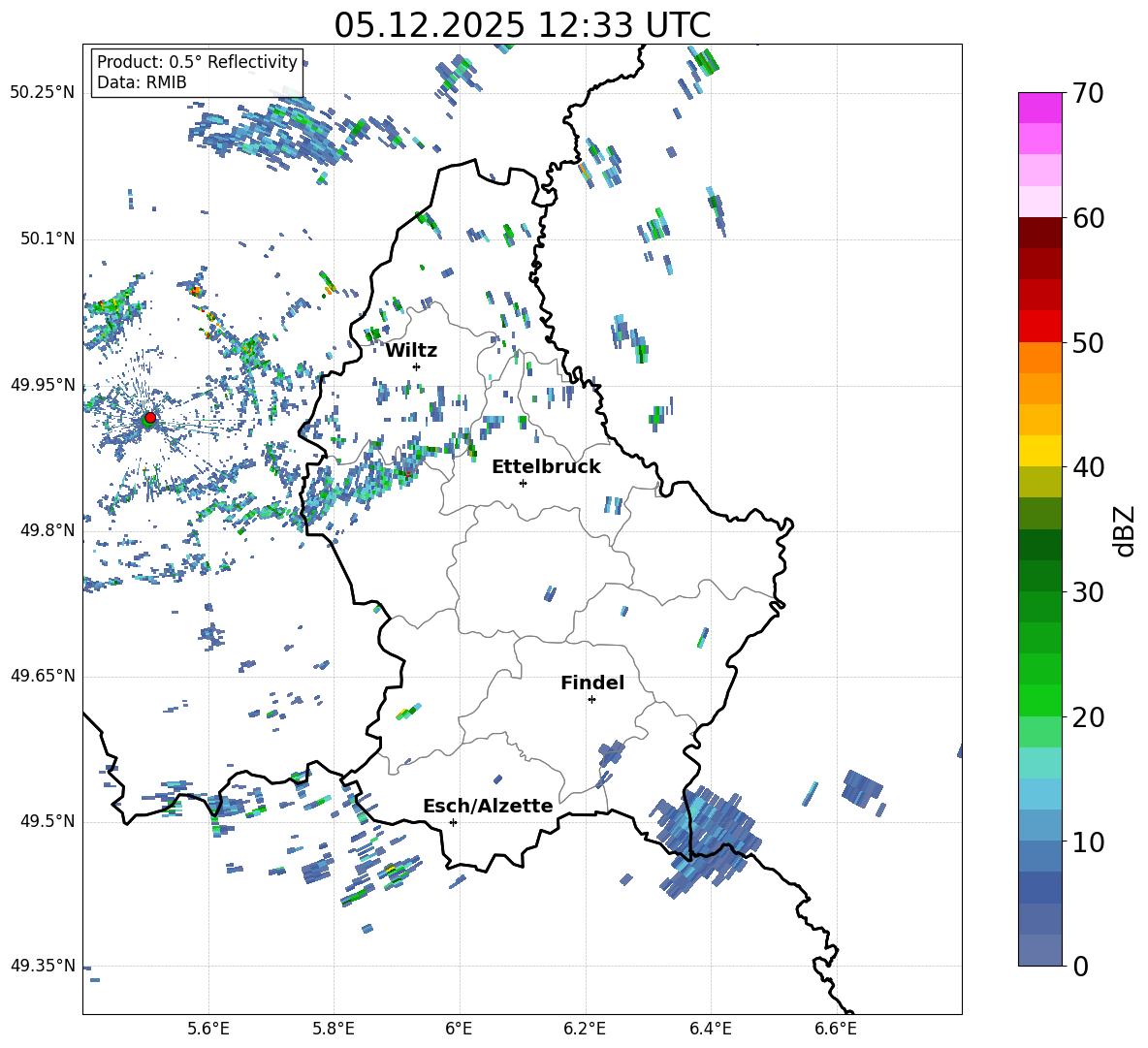Click the yellow-green echo west of Findel
The height and width of the screenshot is (1048, 1148).
[408, 712]
